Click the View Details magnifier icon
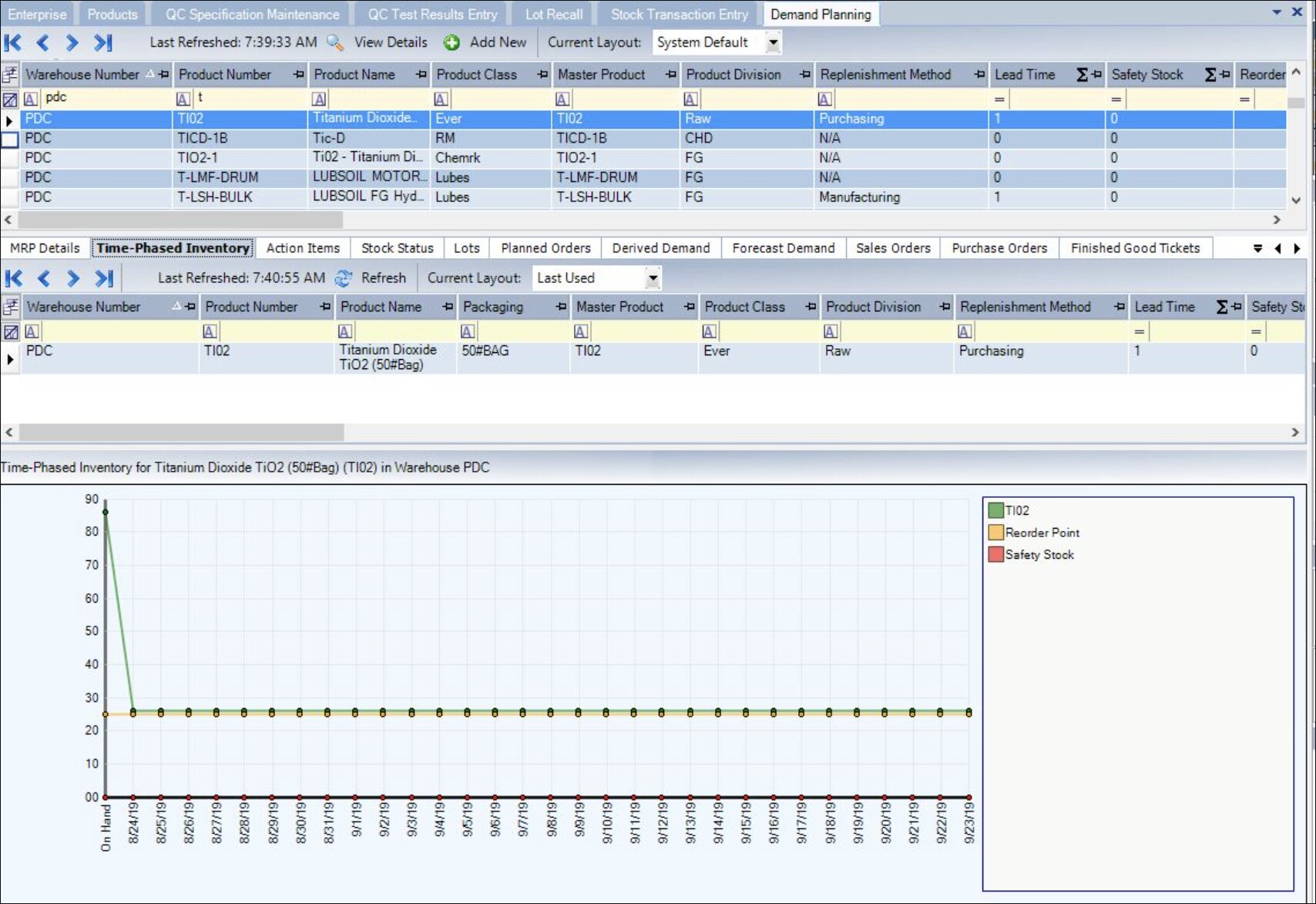 click(x=335, y=43)
